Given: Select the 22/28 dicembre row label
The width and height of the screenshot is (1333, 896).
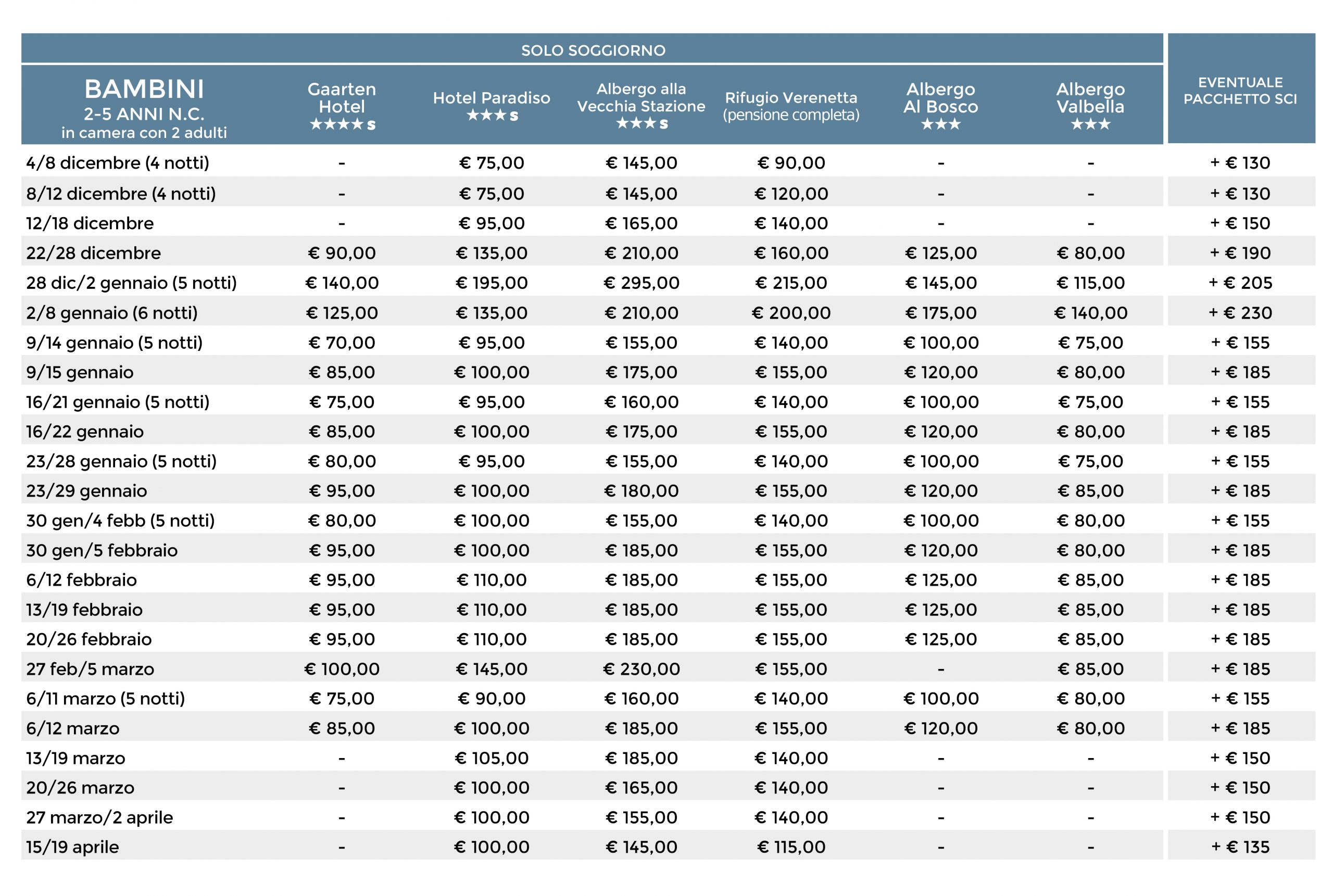Looking at the screenshot, I should (93, 253).
